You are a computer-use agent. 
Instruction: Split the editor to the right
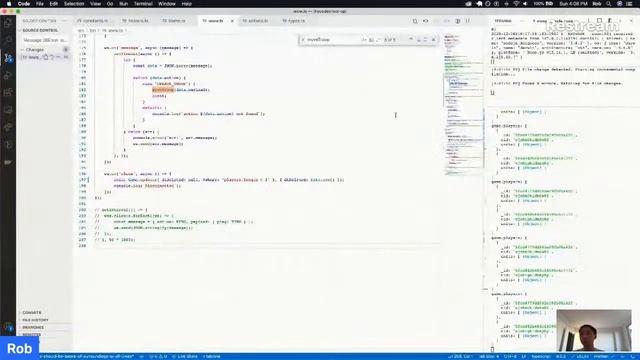[x=458, y=21]
